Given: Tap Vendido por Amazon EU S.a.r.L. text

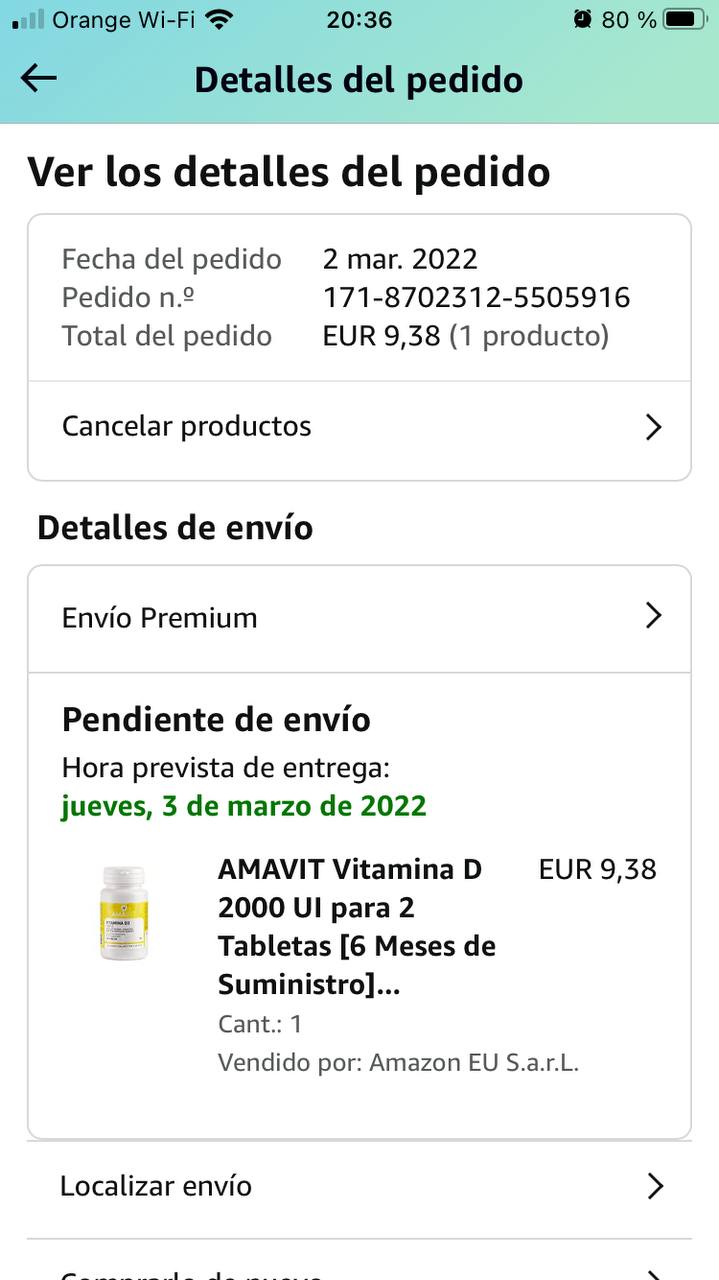Looking at the screenshot, I should (398, 1062).
